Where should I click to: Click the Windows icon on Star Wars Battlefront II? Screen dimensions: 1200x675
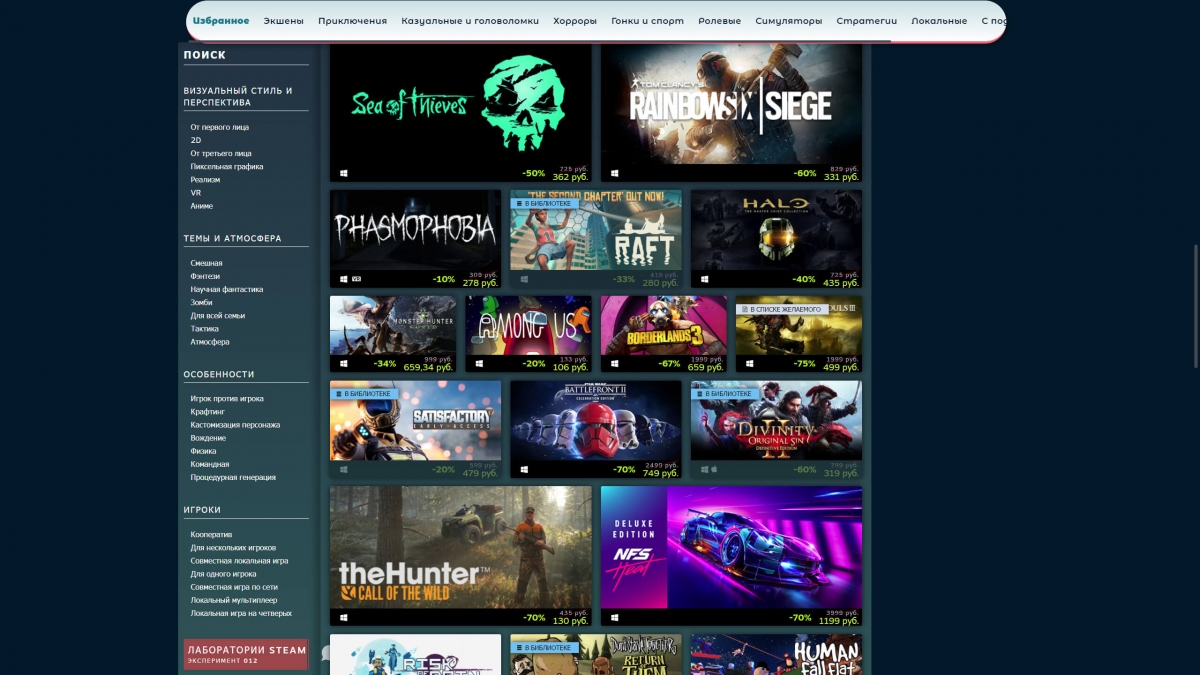[x=524, y=468]
